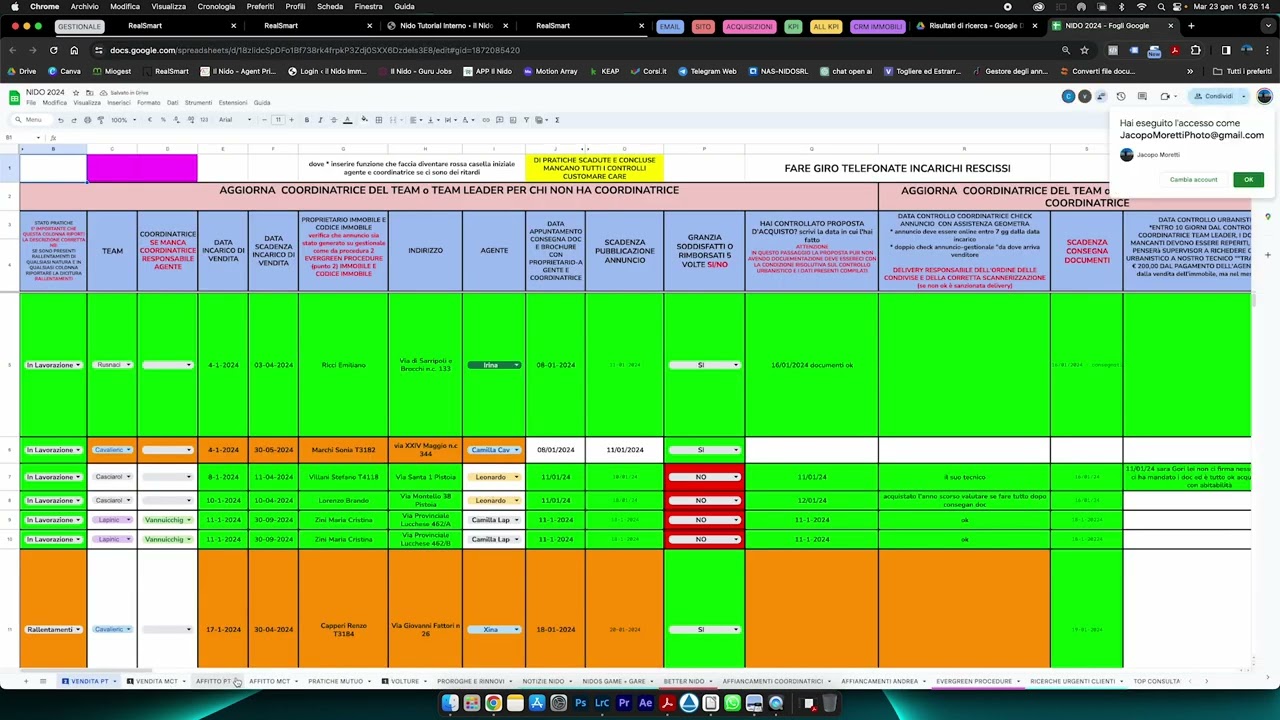Viewport: 1280px width, 720px height.
Task: Click OK in the account access popup
Action: 1248,180
